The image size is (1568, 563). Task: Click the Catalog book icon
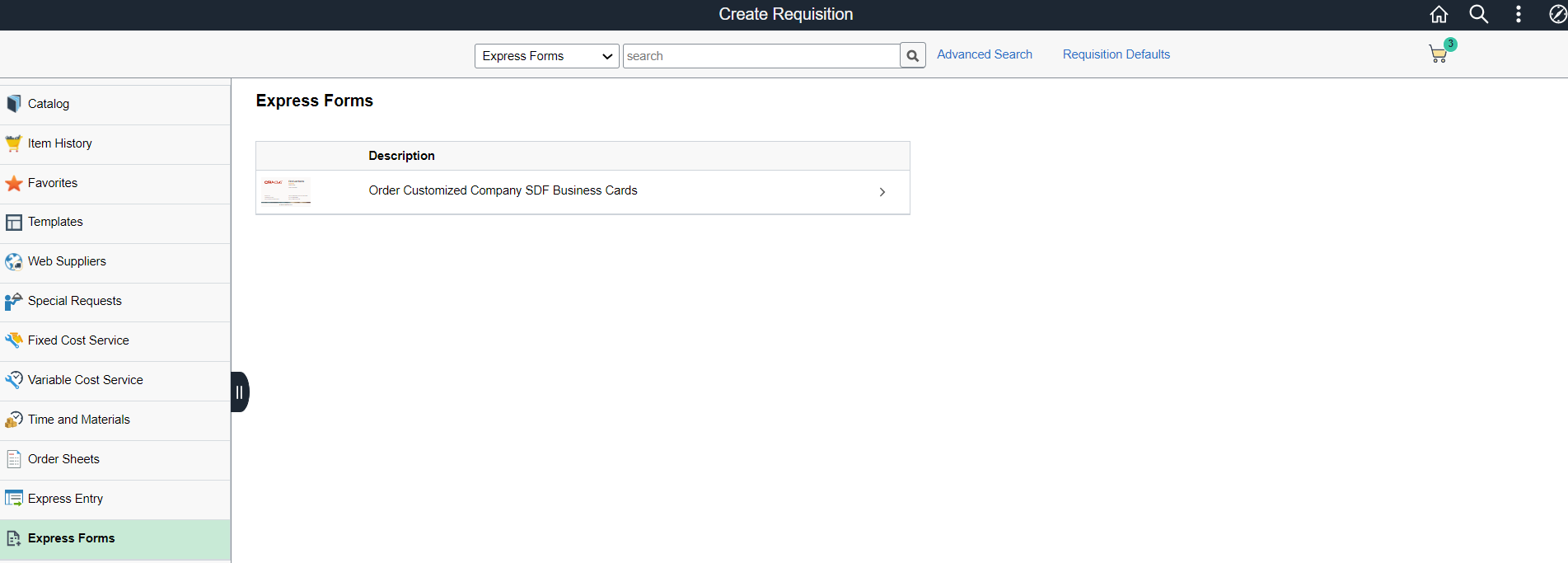[14, 104]
